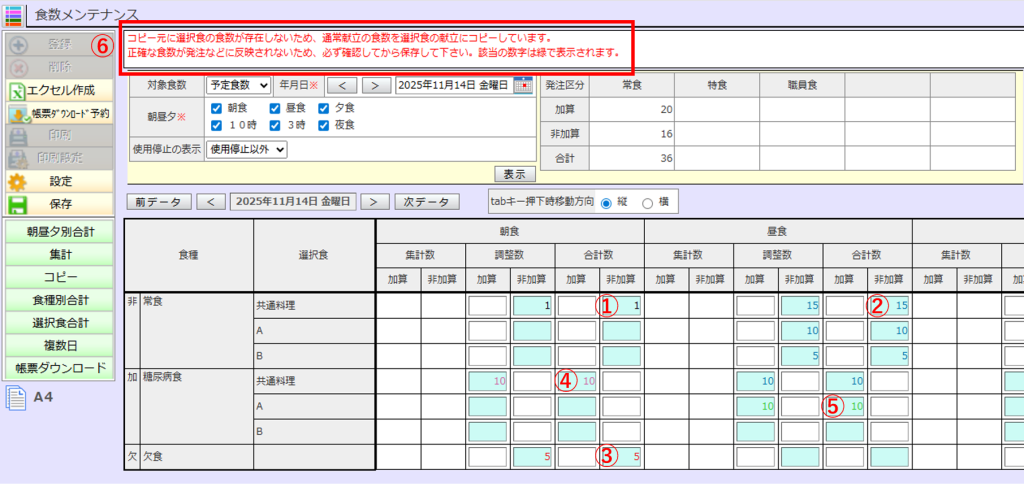Uncheck the 朝食 checkbox
Screen dimensions: 1024x486
(x=217, y=108)
